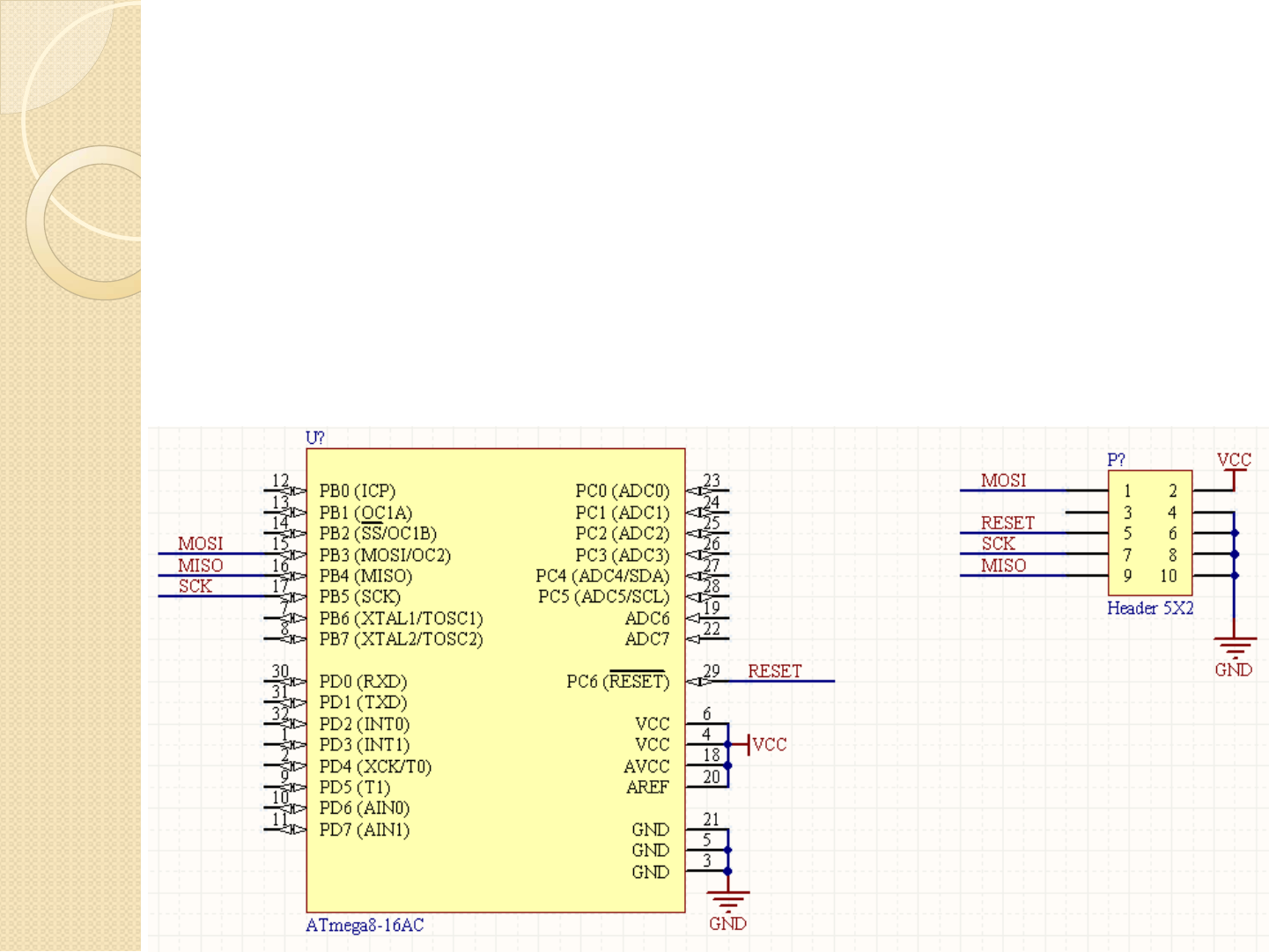Click the "PB4 (MISO)" pin label
1269x952 pixels.
point(365,577)
